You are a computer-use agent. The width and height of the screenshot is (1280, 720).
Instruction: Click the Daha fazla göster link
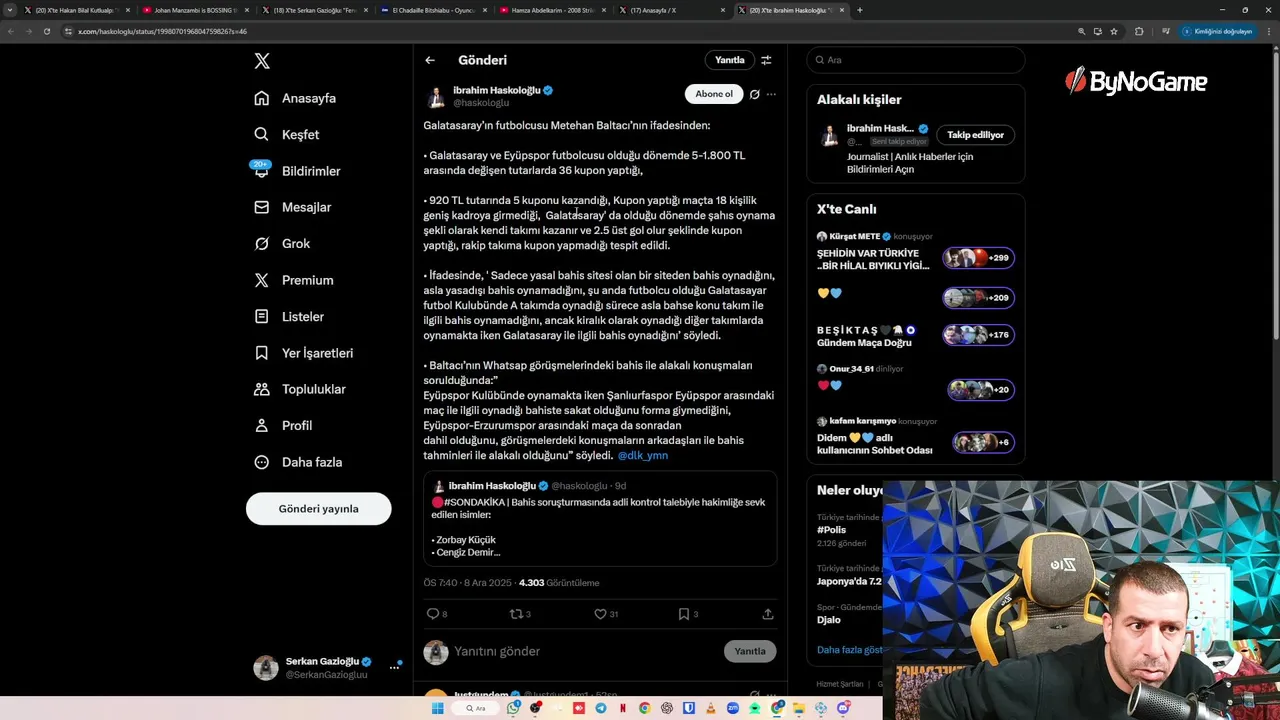(850, 650)
